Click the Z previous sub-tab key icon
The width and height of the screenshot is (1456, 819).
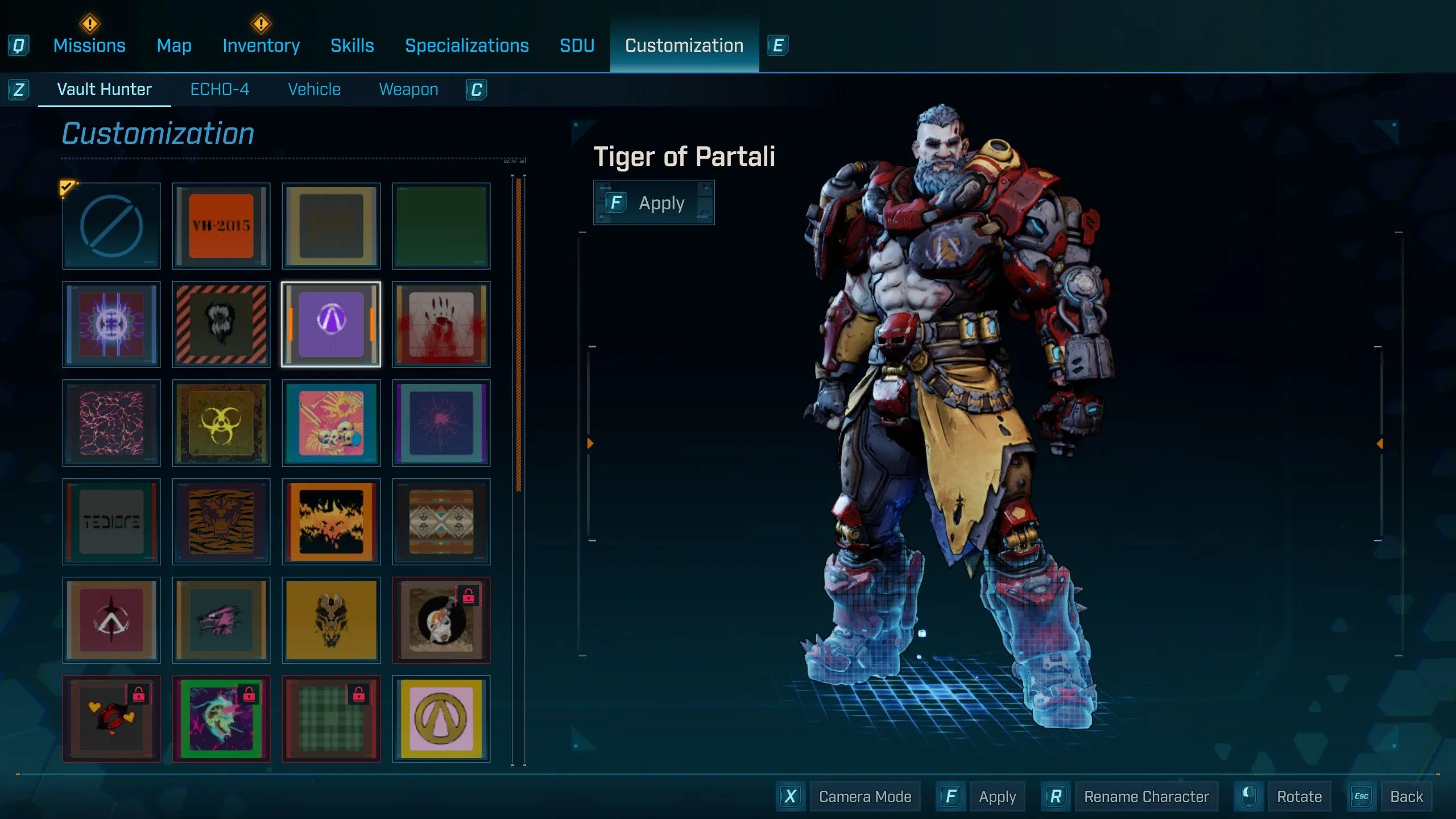point(18,89)
